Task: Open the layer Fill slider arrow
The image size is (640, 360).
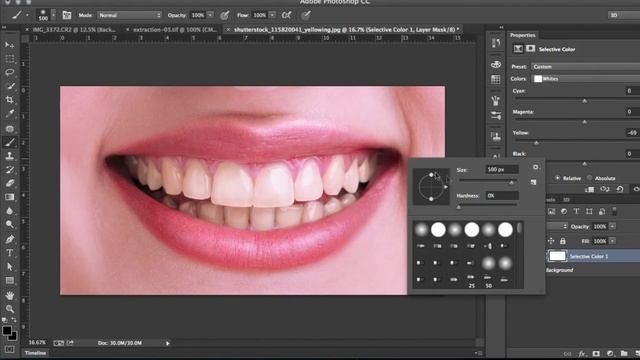Action: click(x=612, y=241)
